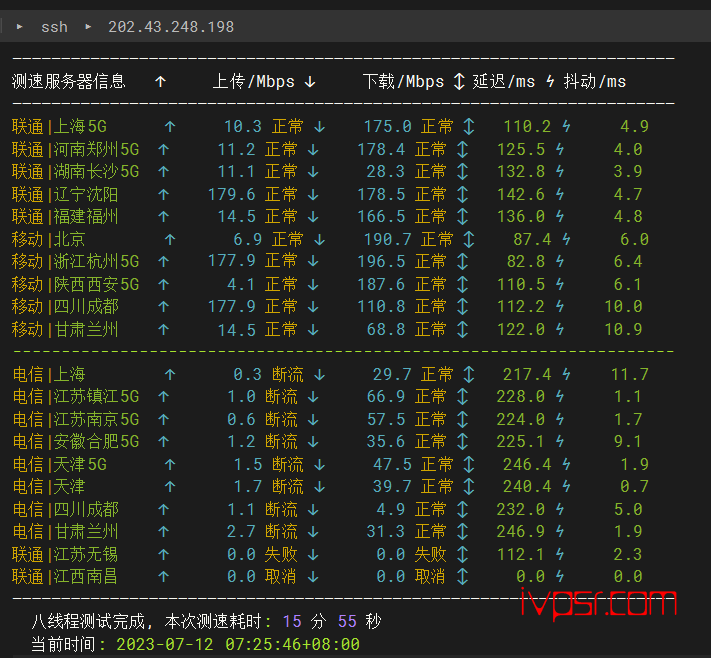The height and width of the screenshot is (658, 711).
Task: Select the 电信|天津5G row label
Action: tap(60, 464)
